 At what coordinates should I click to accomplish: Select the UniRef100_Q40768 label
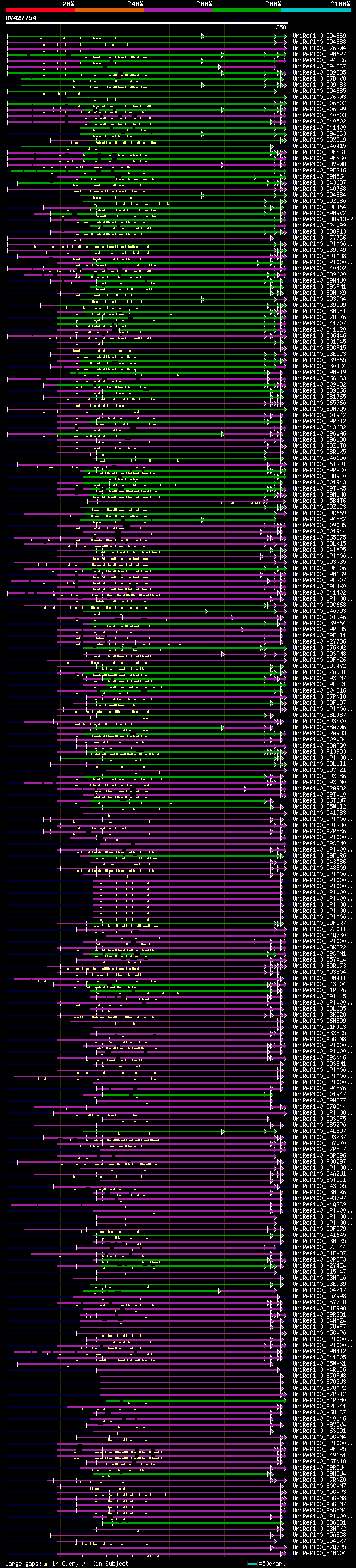[319, 189]
